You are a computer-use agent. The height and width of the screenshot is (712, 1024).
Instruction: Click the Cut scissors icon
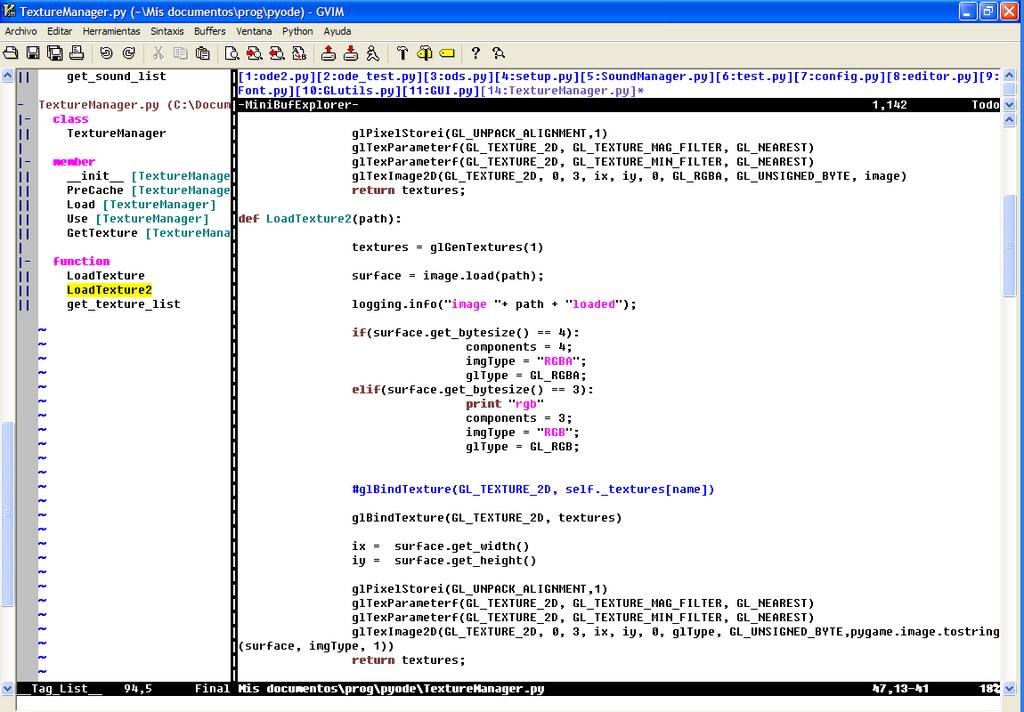tap(158, 53)
